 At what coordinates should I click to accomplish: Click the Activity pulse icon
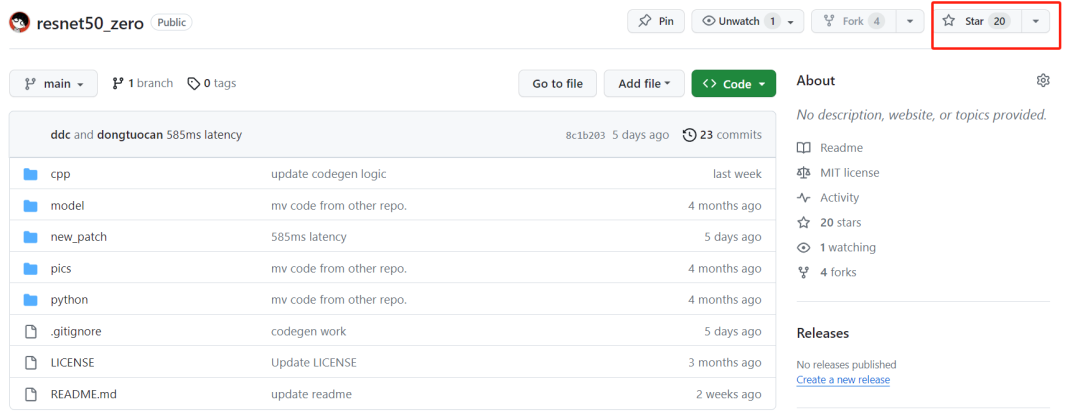(x=803, y=198)
